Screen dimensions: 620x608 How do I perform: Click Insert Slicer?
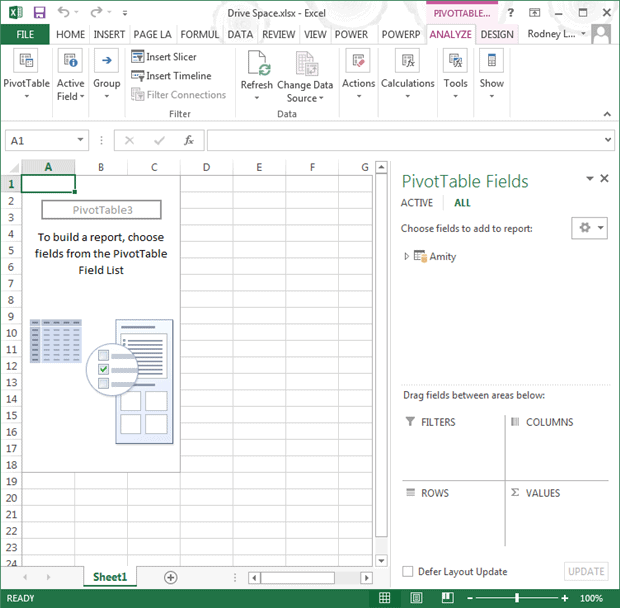click(164, 57)
